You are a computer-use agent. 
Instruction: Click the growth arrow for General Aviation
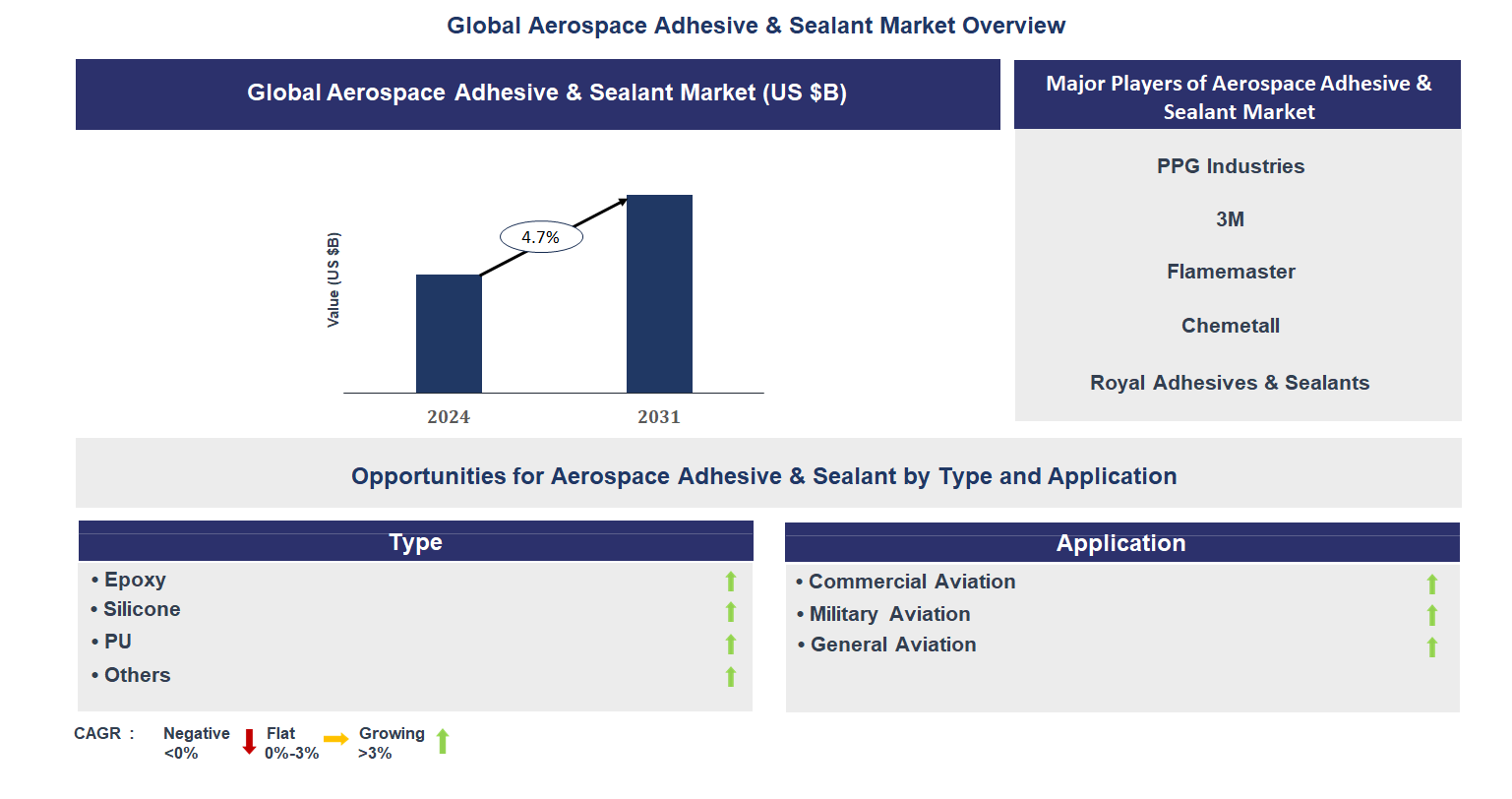[1431, 645]
